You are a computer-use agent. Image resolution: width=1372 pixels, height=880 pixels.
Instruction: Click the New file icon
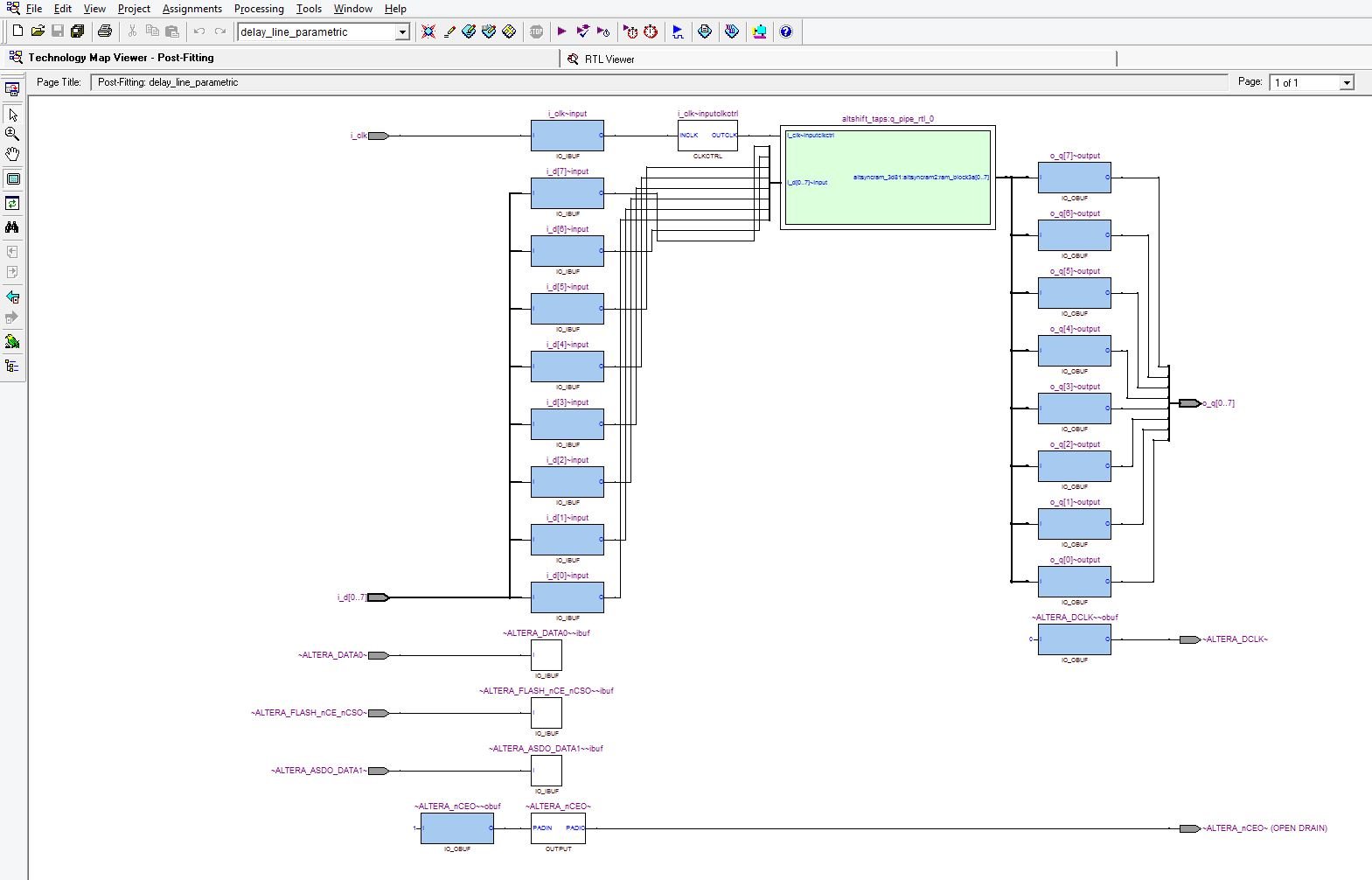[x=17, y=31]
